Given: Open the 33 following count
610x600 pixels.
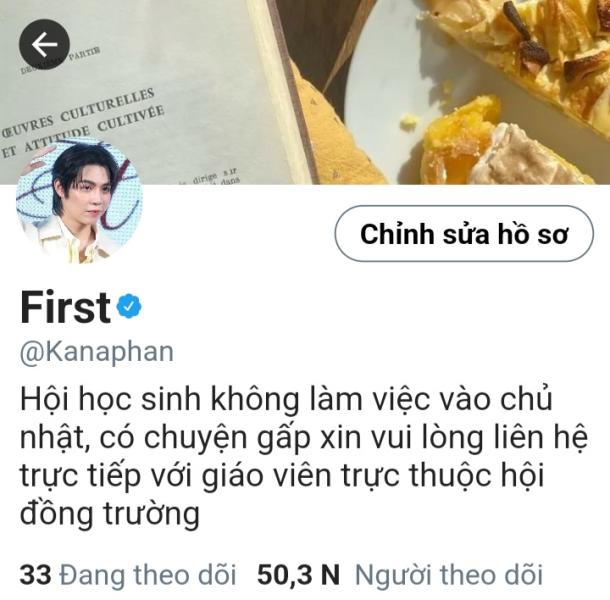Looking at the screenshot, I should [35, 575].
